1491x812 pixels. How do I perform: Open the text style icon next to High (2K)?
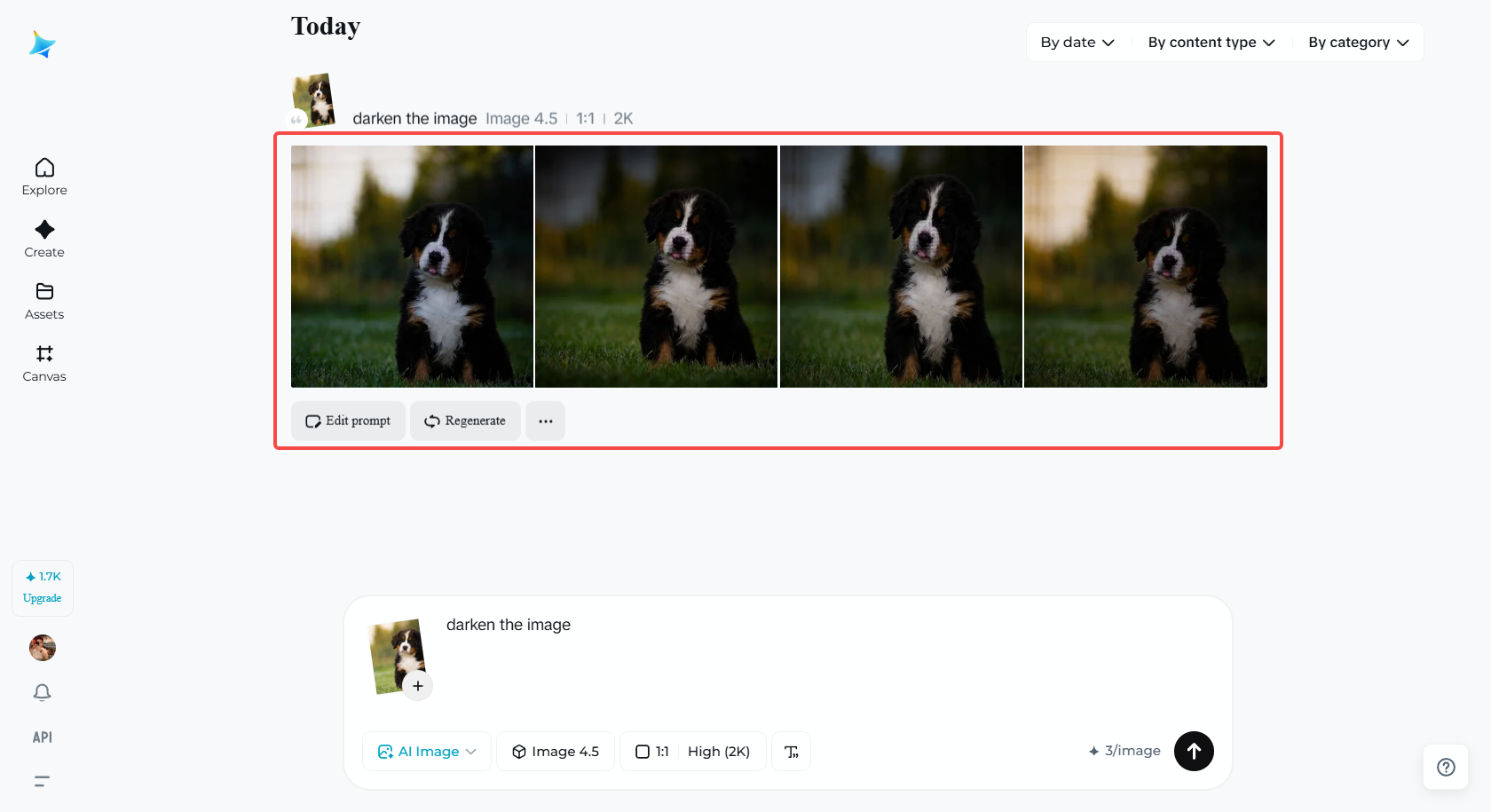tap(791, 751)
